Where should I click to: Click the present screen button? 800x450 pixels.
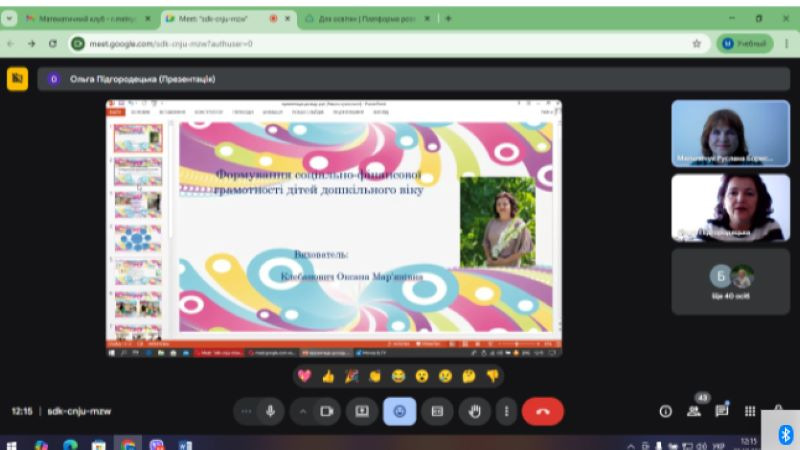362,411
